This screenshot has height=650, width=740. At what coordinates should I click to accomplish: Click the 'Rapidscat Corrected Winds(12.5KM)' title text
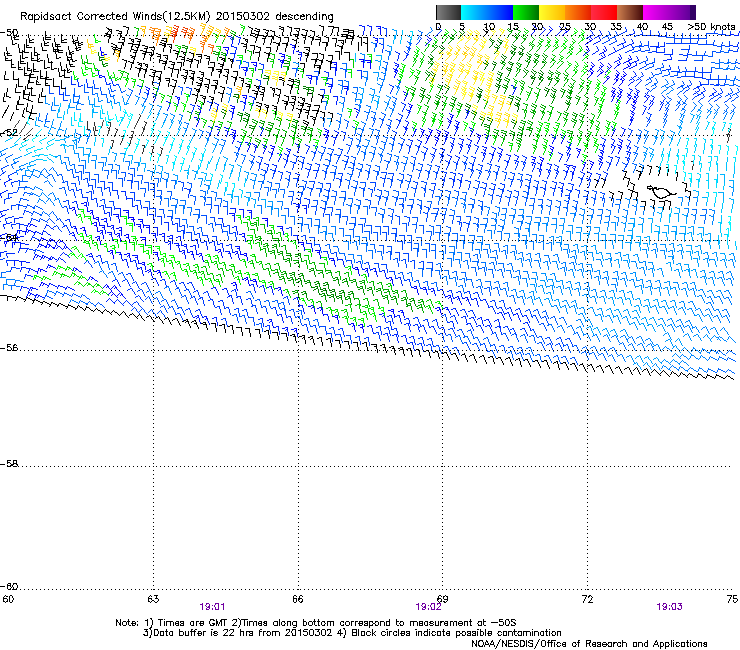[115, 17]
